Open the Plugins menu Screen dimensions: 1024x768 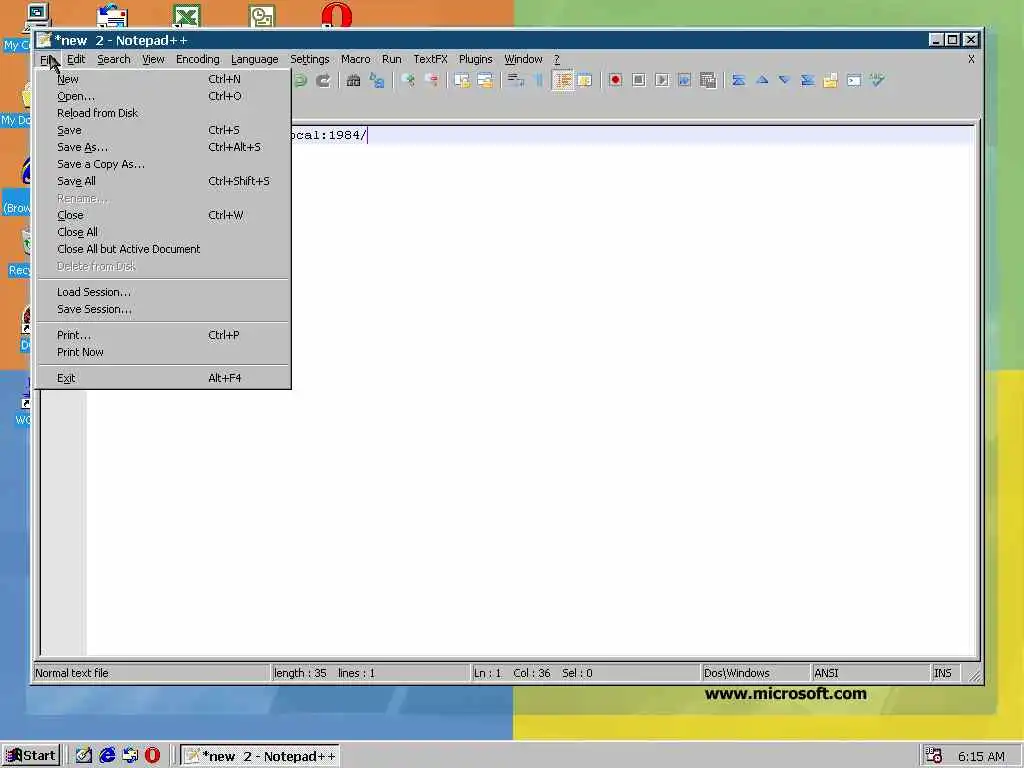[x=475, y=59]
